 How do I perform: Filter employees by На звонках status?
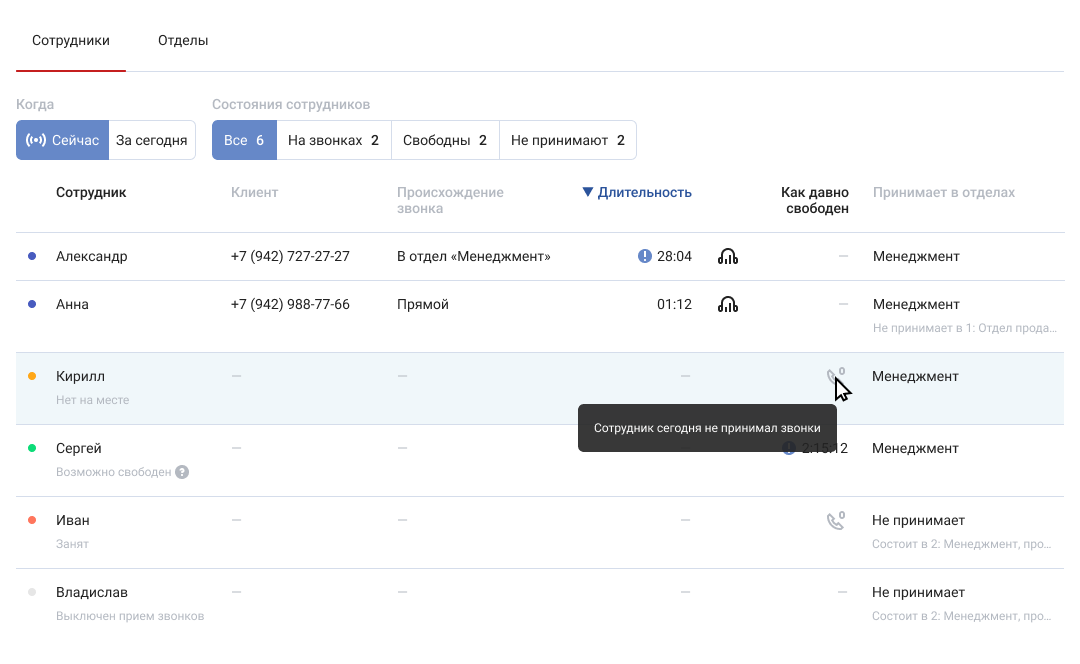333,141
